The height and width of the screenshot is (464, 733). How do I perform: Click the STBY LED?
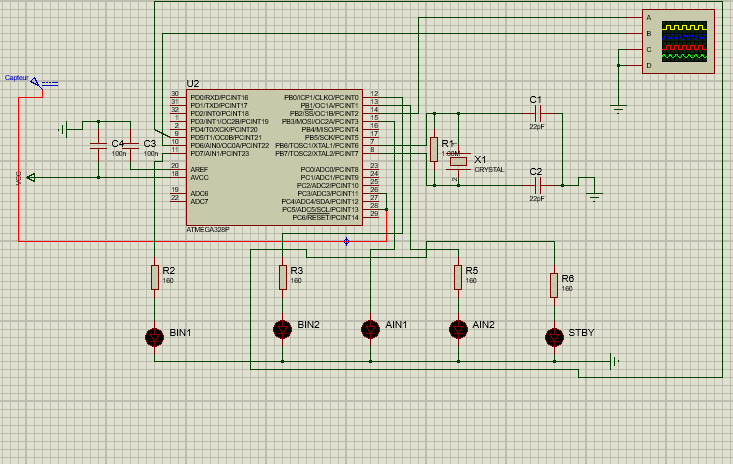click(553, 336)
